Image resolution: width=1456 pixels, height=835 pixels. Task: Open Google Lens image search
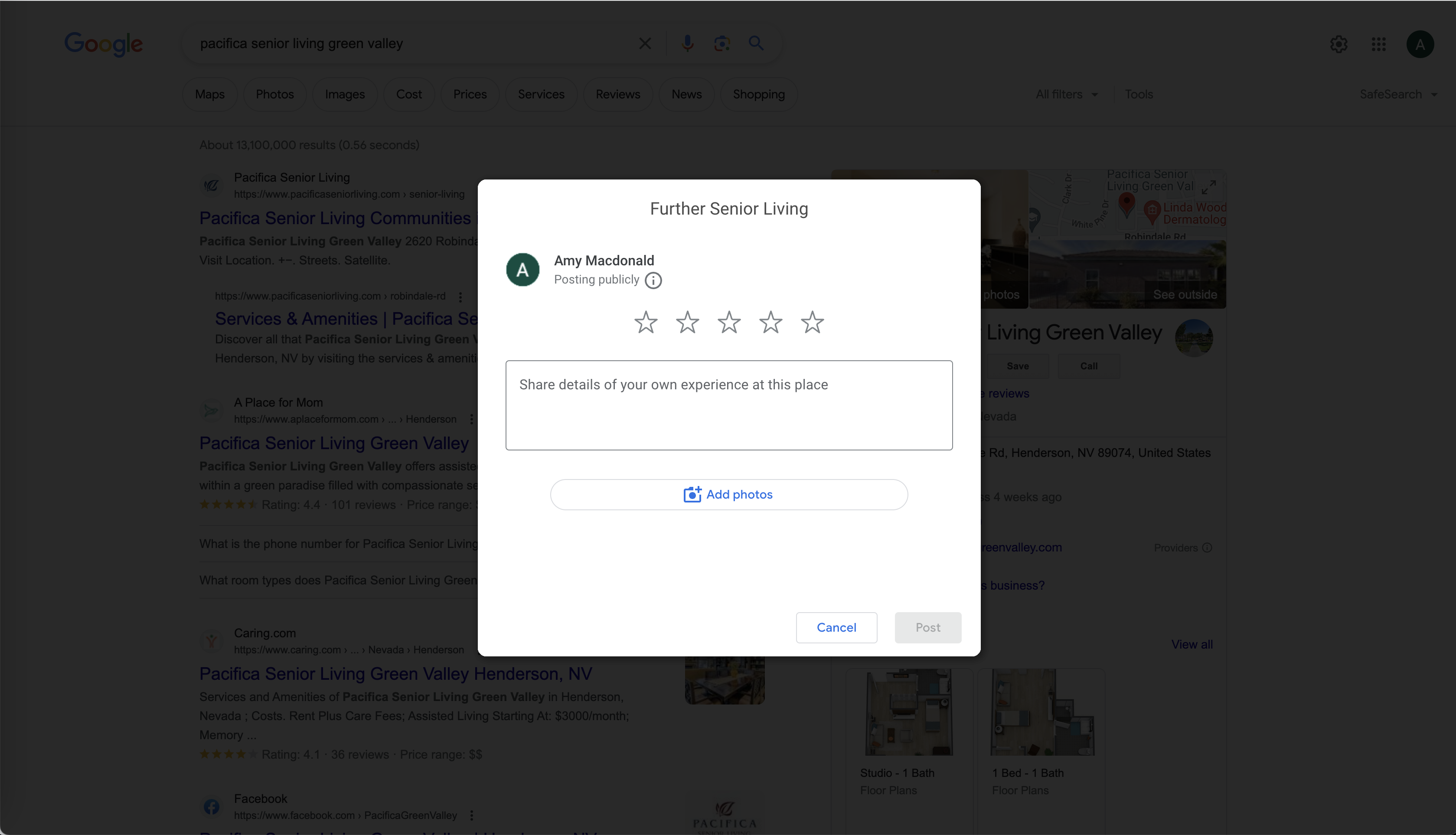[x=722, y=44]
